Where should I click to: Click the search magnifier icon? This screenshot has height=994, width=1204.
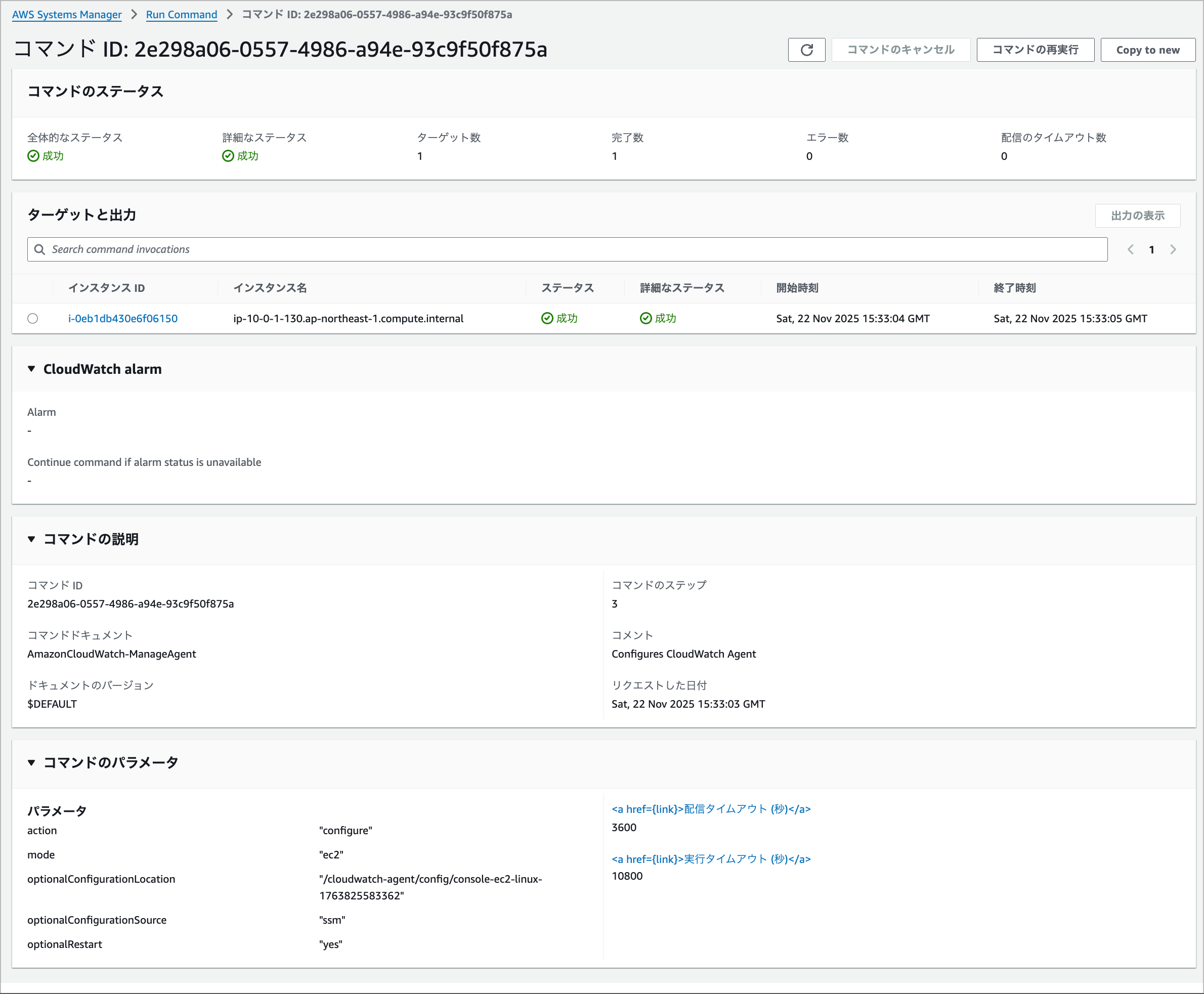pos(39,250)
